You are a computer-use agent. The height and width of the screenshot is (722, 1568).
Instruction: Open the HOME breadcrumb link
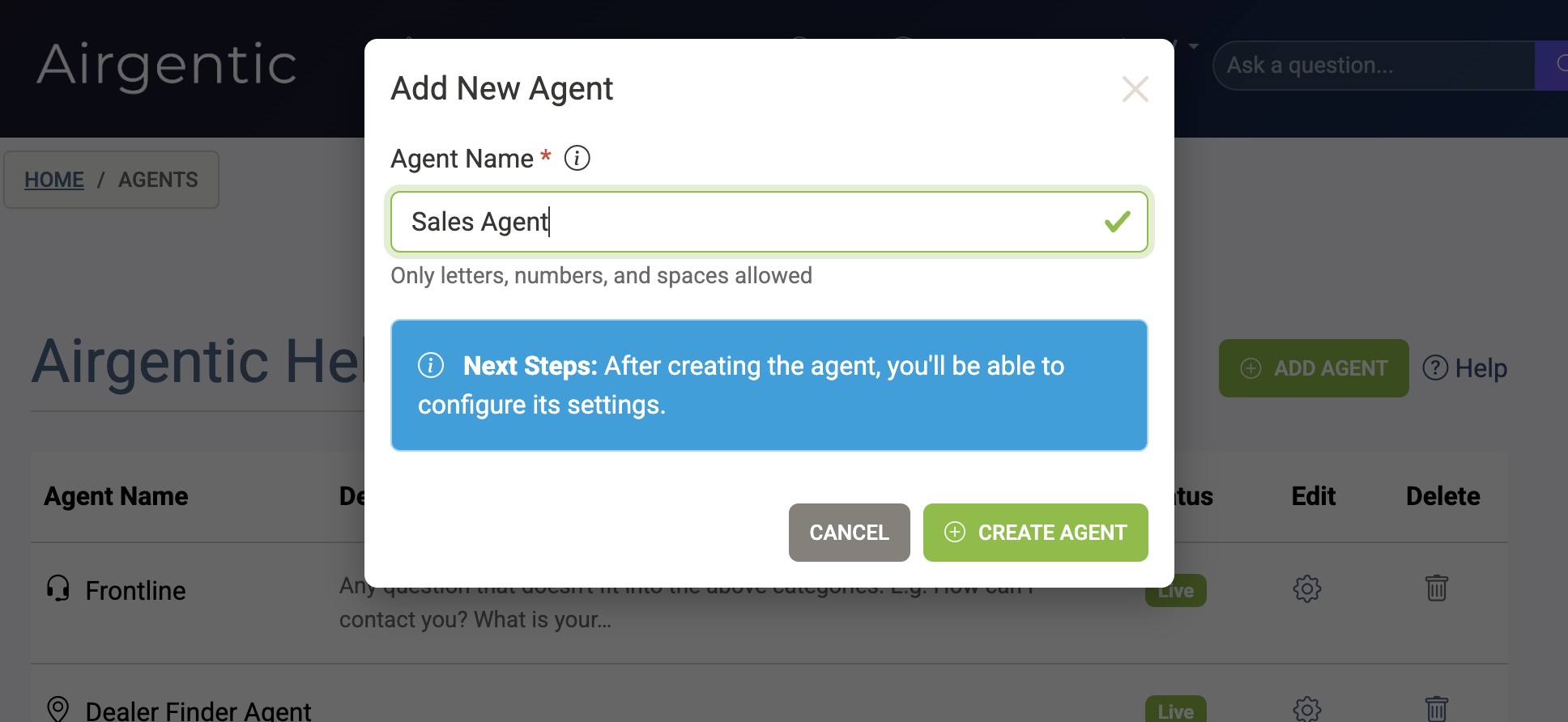click(x=53, y=180)
